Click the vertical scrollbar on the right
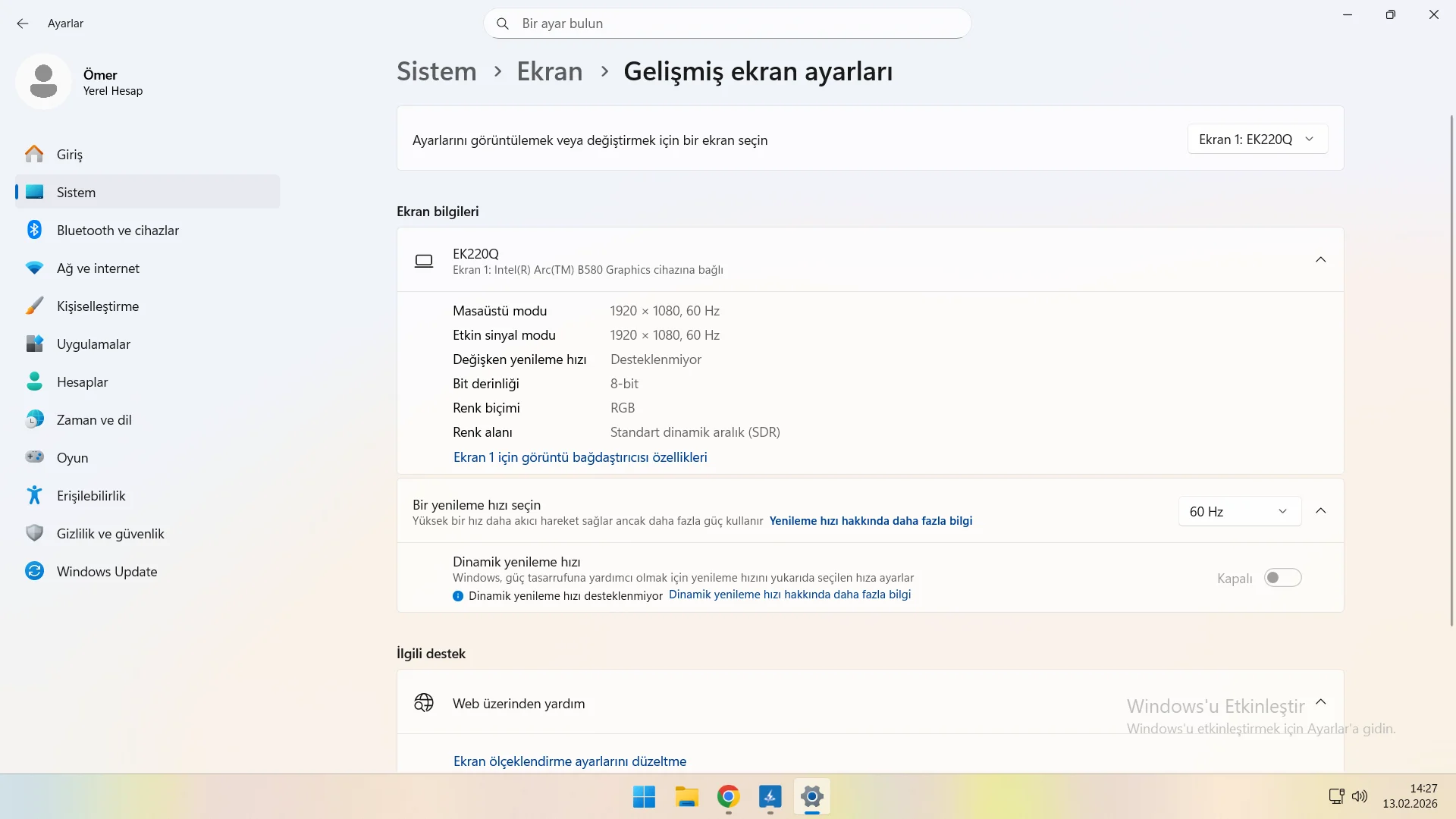The width and height of the screenshot is (1456, 819). coord(1451,372)
